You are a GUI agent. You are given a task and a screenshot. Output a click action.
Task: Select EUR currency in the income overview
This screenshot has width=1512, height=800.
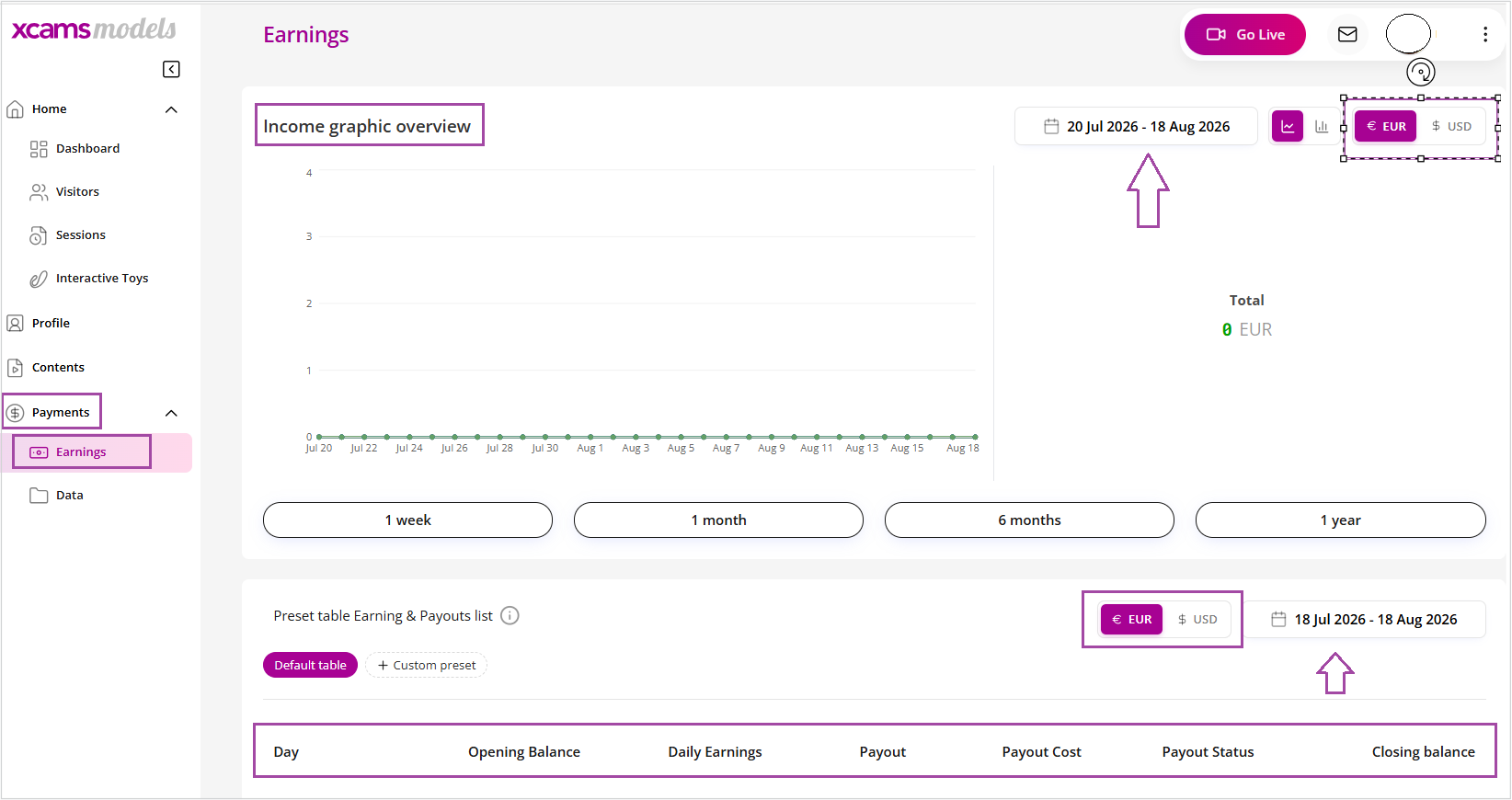(x=1386, y=126)
